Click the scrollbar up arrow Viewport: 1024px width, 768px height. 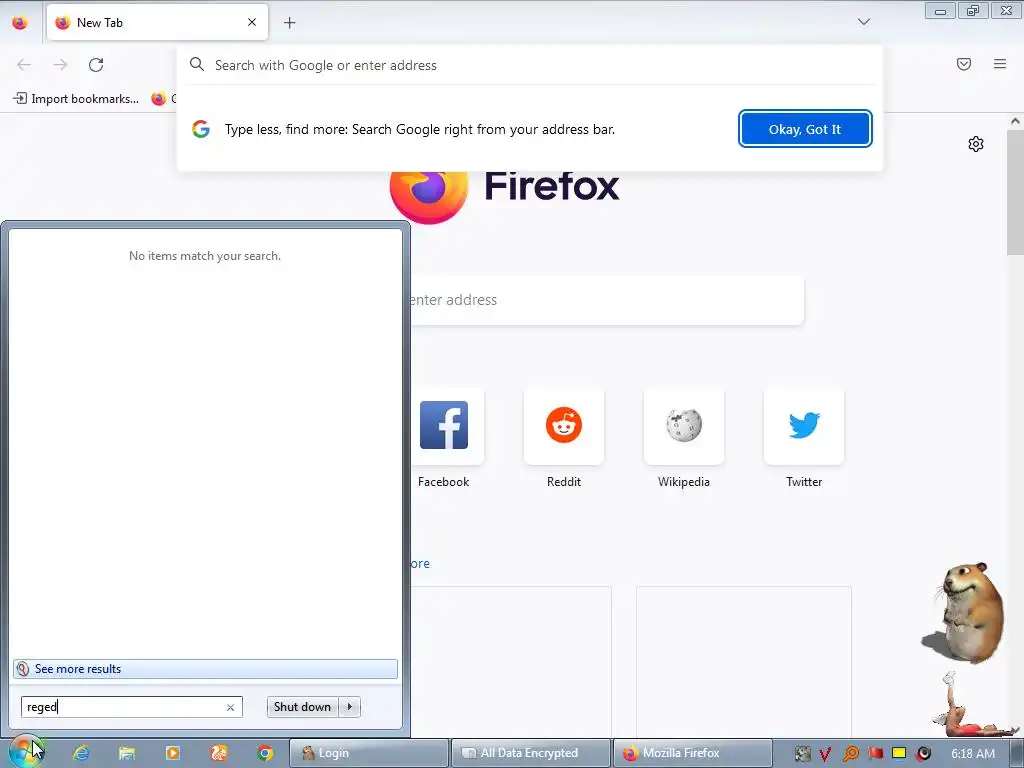pyautogui.click(x=1015, y=121)
